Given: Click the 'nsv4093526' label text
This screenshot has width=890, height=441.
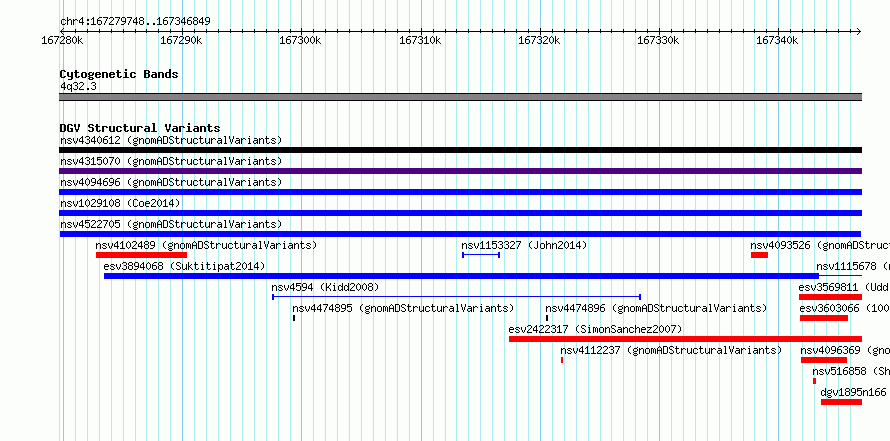Looking at the screenshot, I should [x=780, y=245].
